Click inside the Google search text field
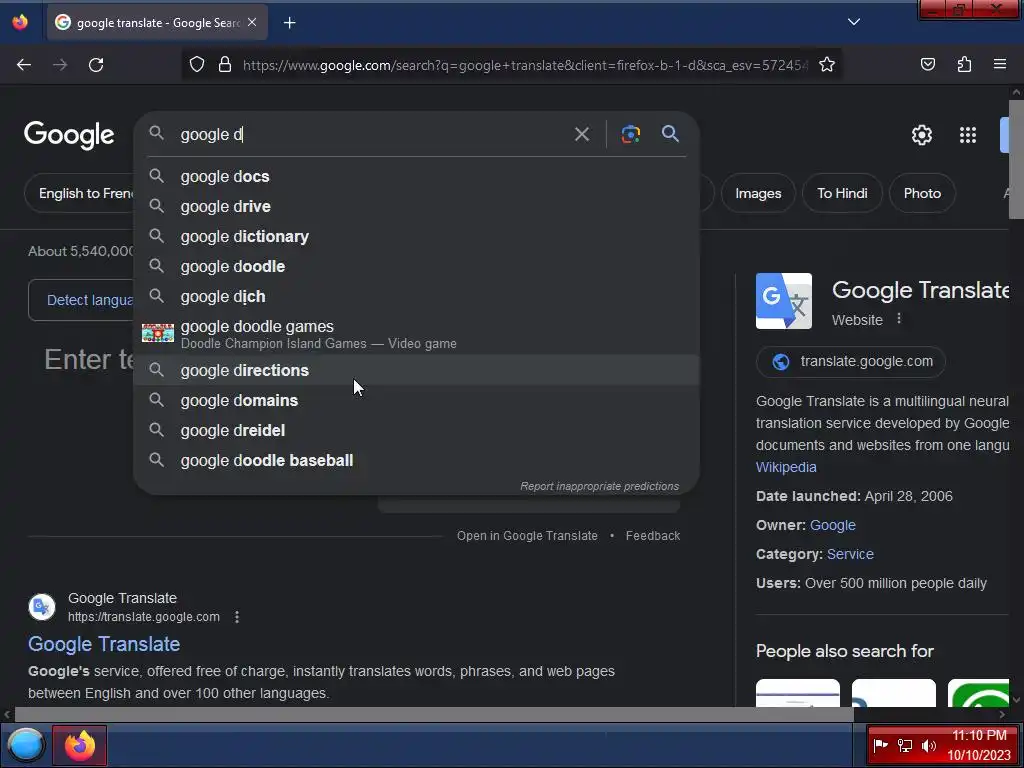The image size is (1024, 768). (x=372, y=135)
